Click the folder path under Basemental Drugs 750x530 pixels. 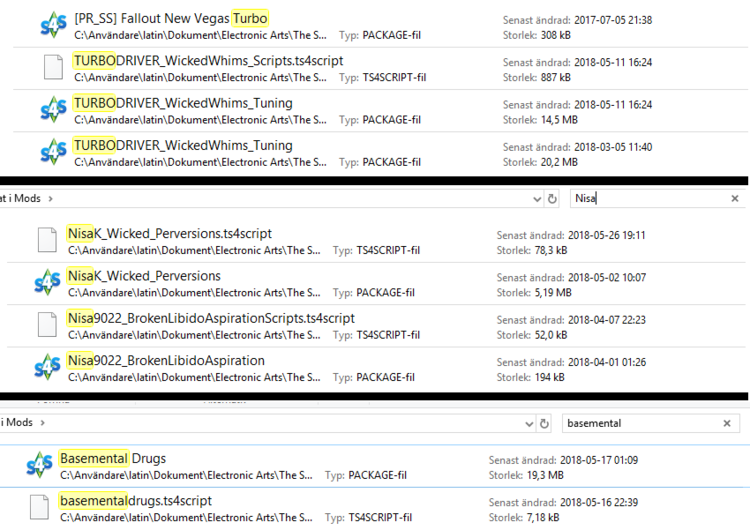pos(186,475)
